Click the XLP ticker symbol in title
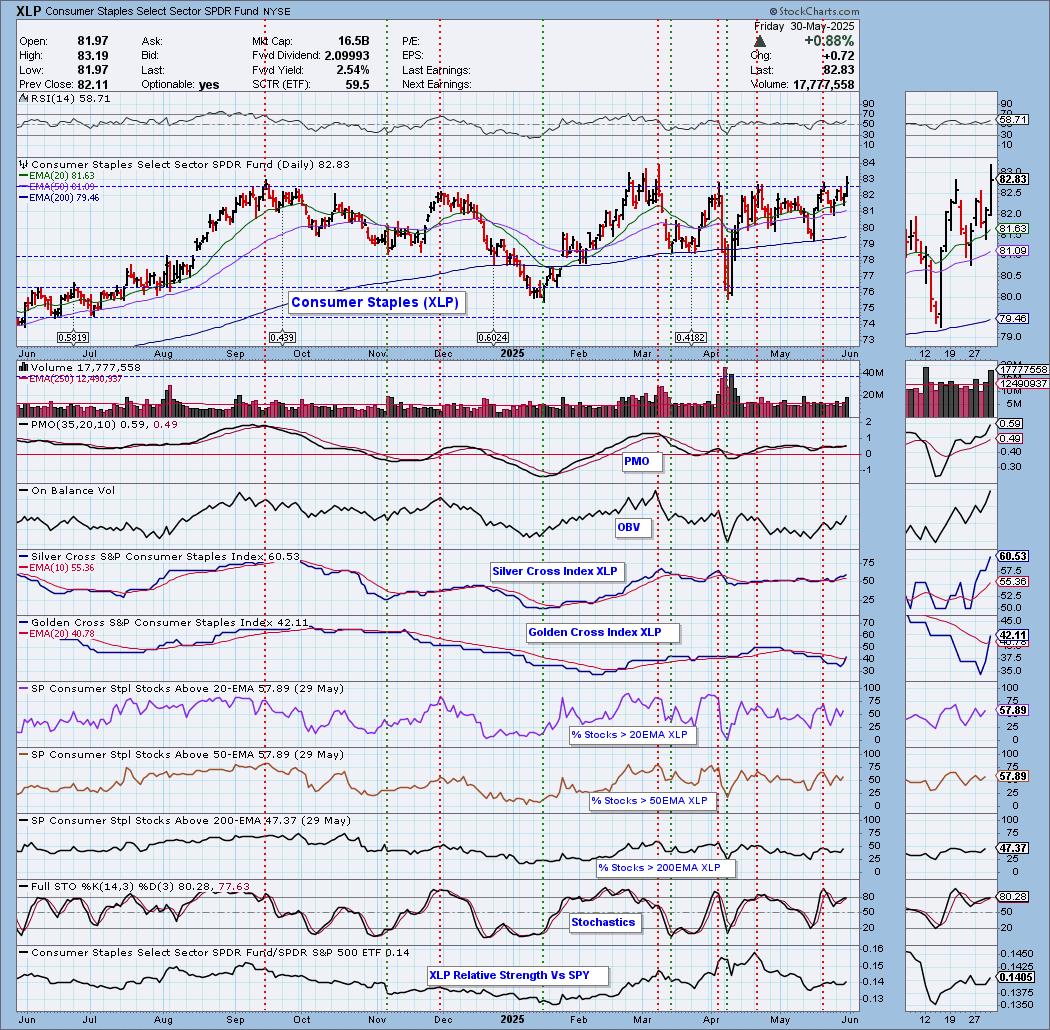Viewport: 1050px width, 1030px height. point(28,11)
